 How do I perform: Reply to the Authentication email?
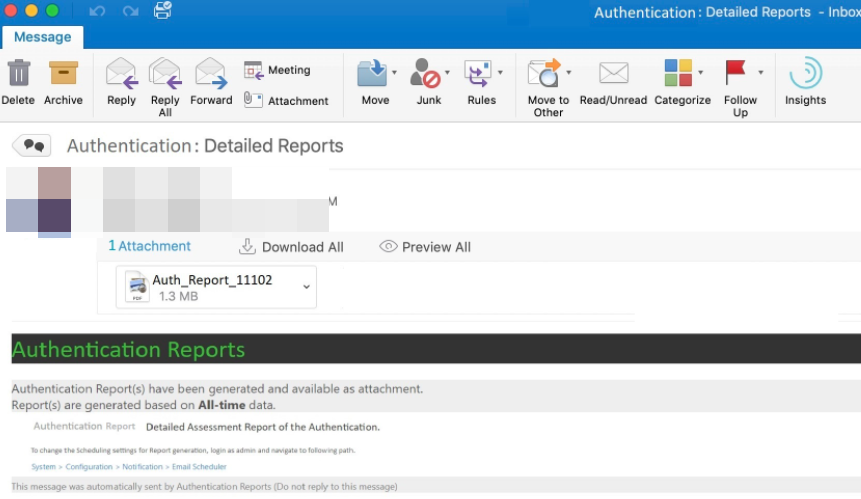[x=121, y=75]
